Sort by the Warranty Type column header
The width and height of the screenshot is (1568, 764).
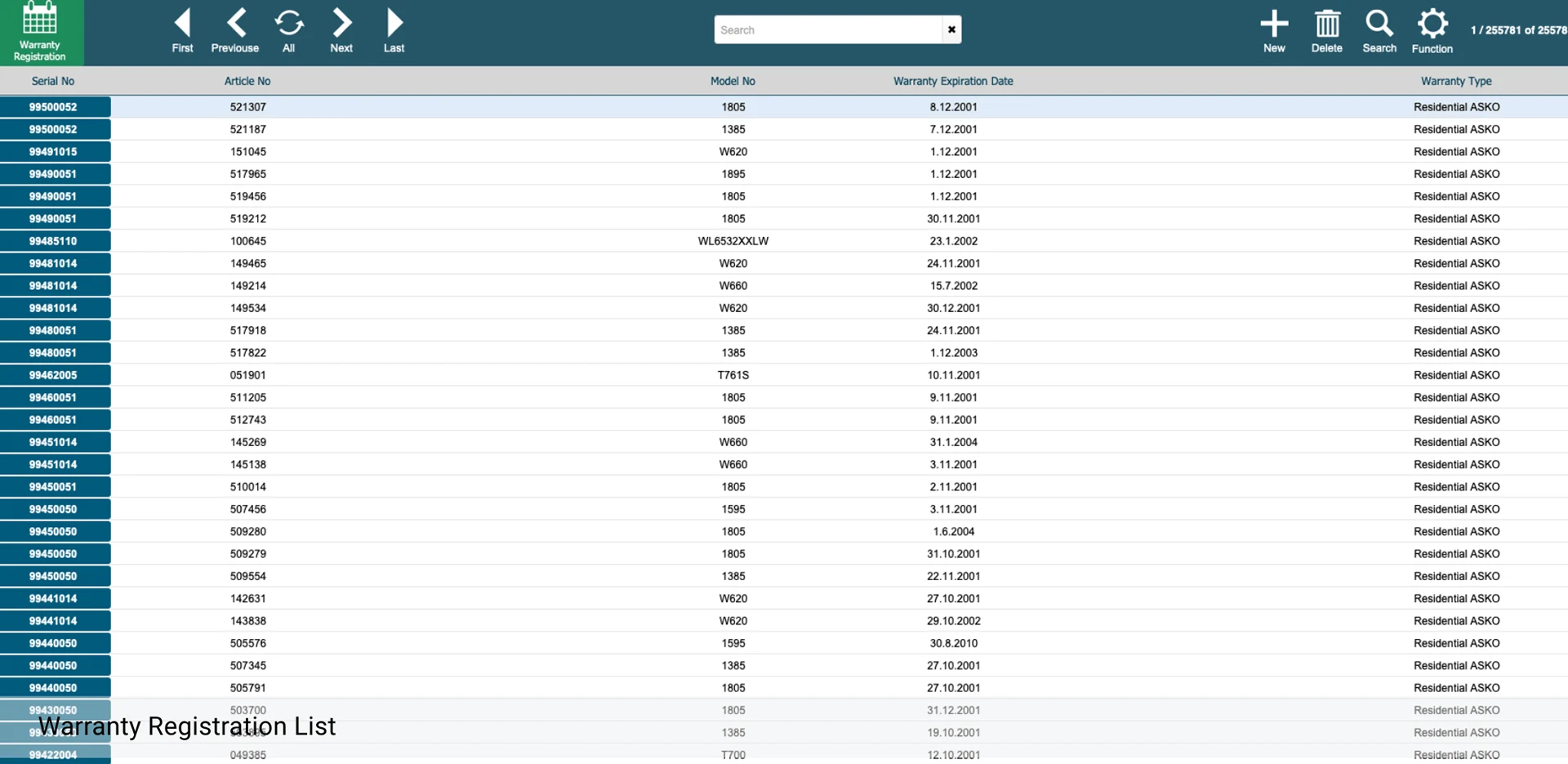click(x=1456, y=81)
